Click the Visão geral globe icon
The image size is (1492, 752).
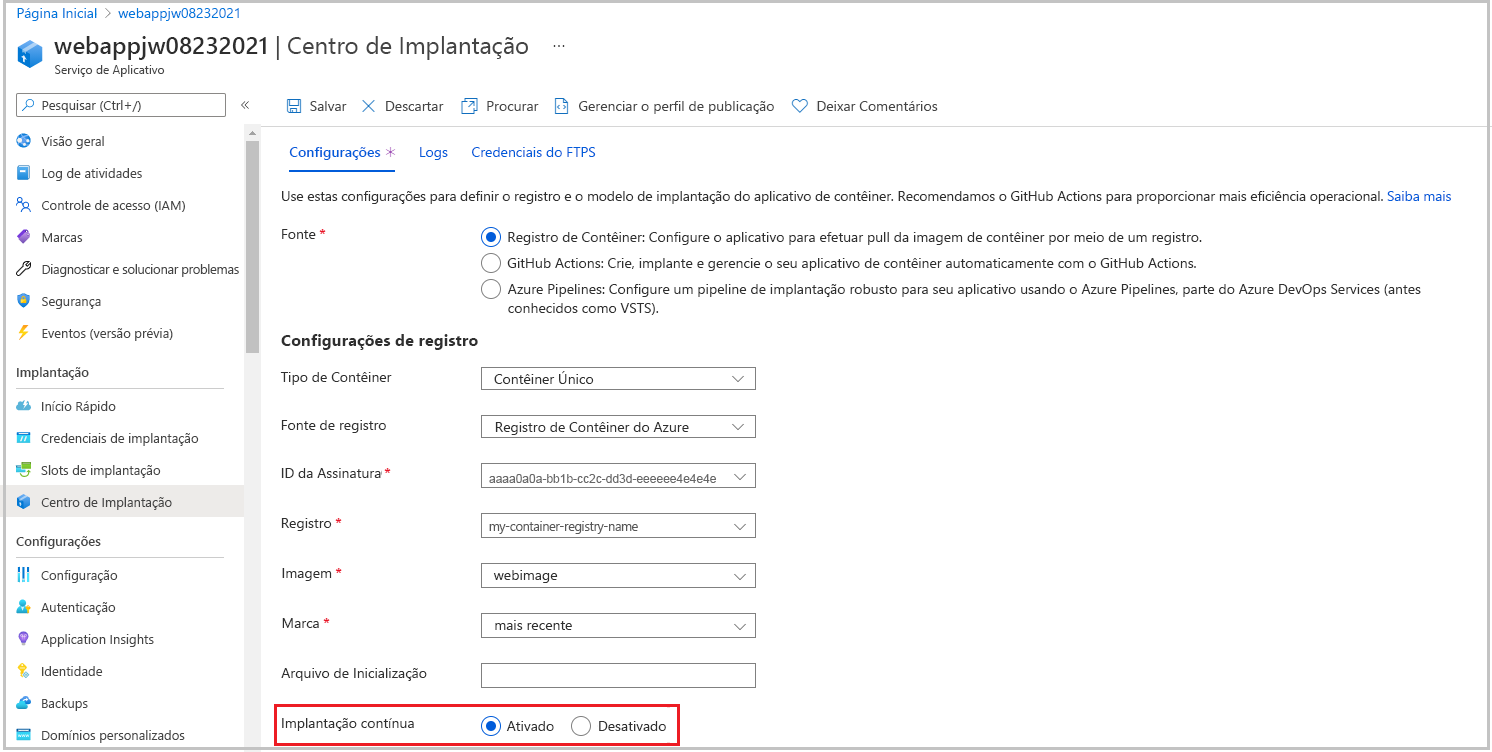point(24,141)
